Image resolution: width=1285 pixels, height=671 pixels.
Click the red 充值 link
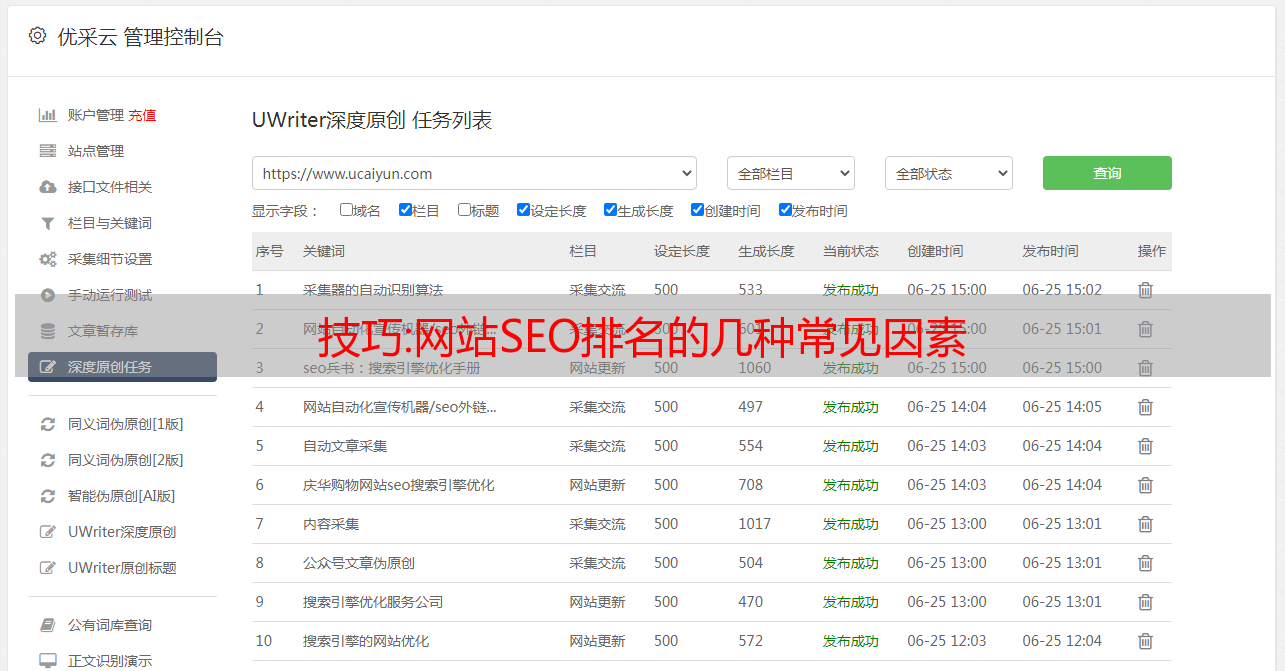tap(142, 115)
